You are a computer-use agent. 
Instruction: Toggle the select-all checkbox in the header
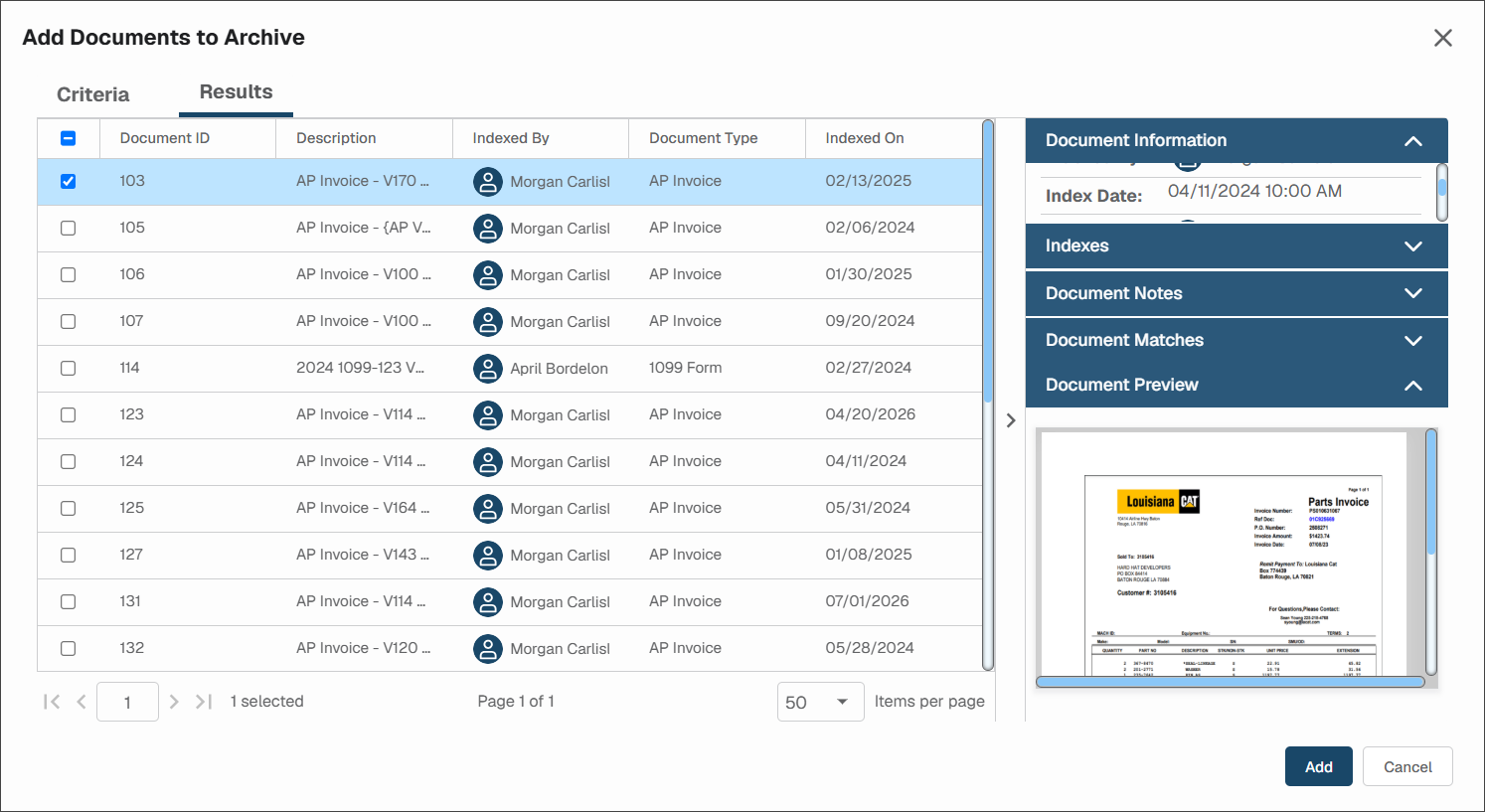(68, 138)
